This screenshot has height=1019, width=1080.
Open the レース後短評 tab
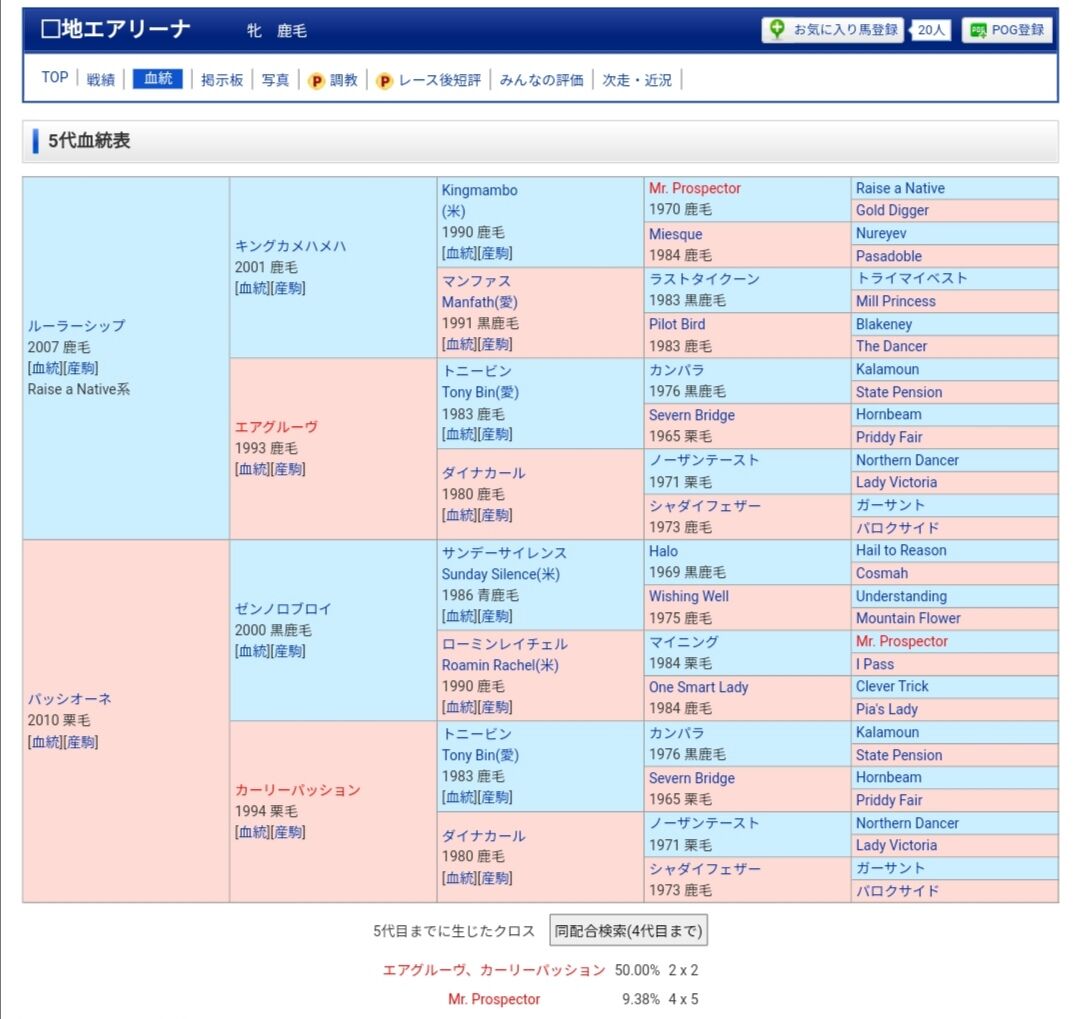[439, 80]
